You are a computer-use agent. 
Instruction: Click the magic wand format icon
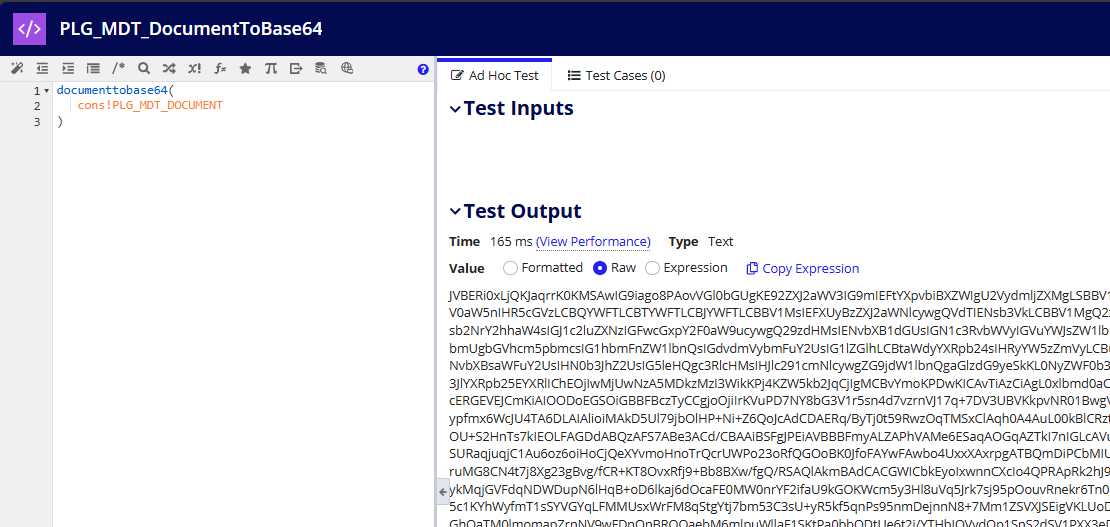[16, 69]
